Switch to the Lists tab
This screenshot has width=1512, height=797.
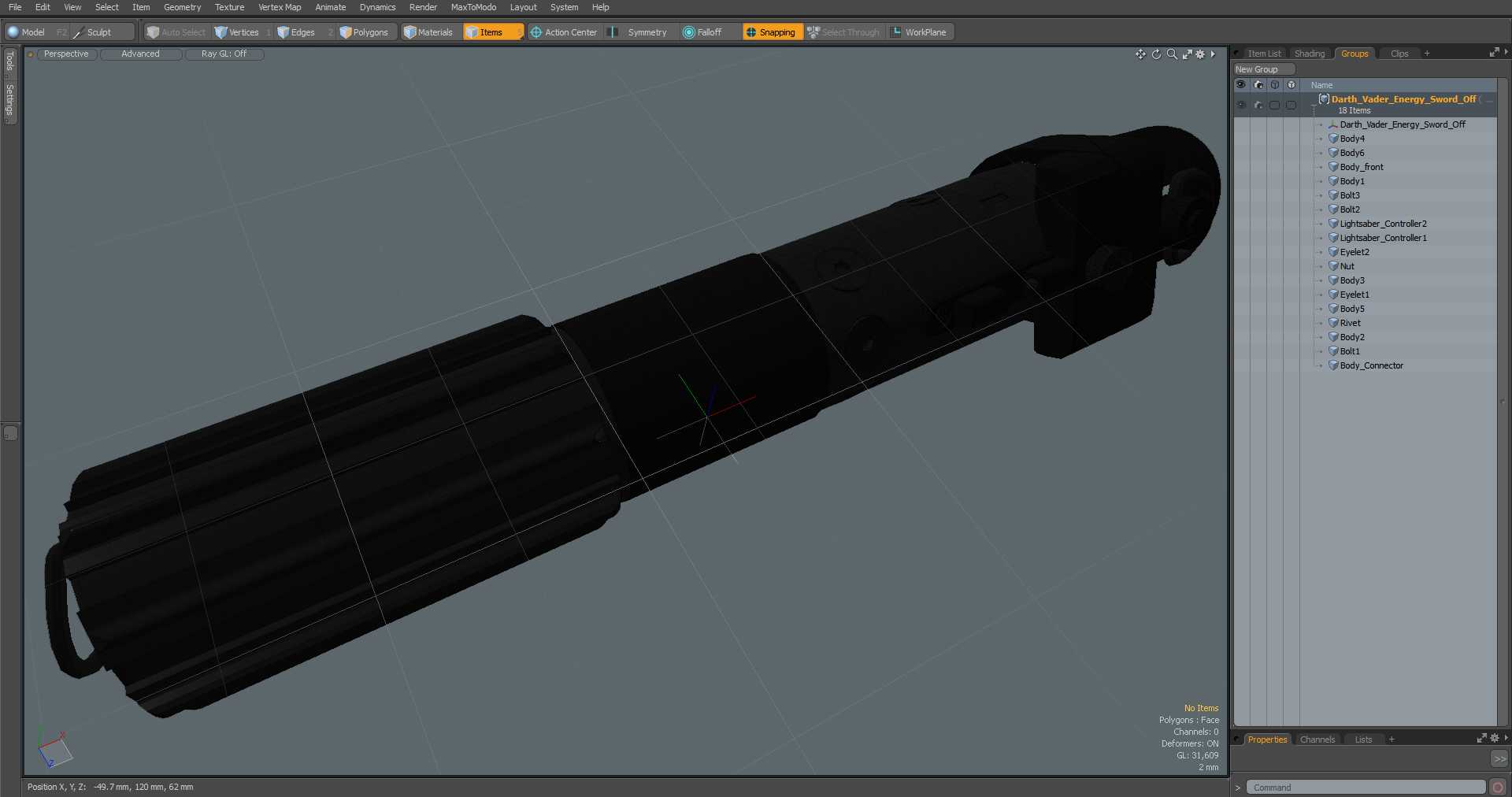point(1363,740)
